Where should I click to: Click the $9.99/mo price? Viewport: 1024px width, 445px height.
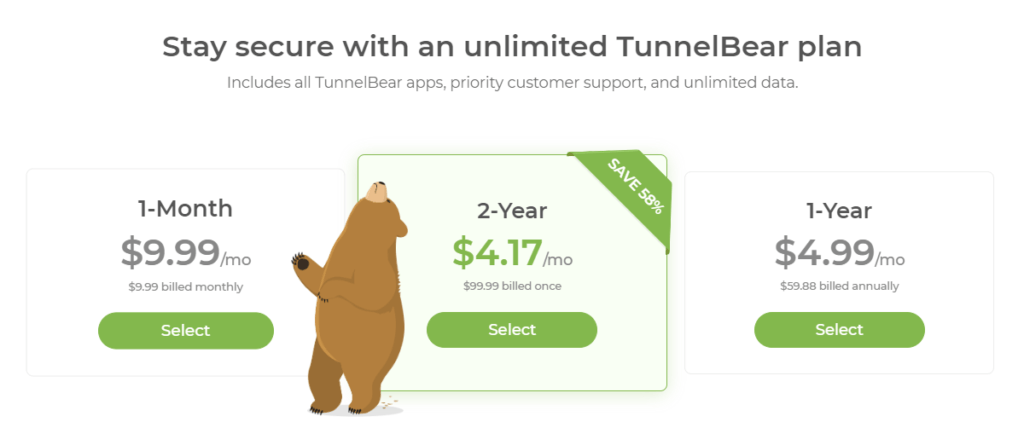186,253
